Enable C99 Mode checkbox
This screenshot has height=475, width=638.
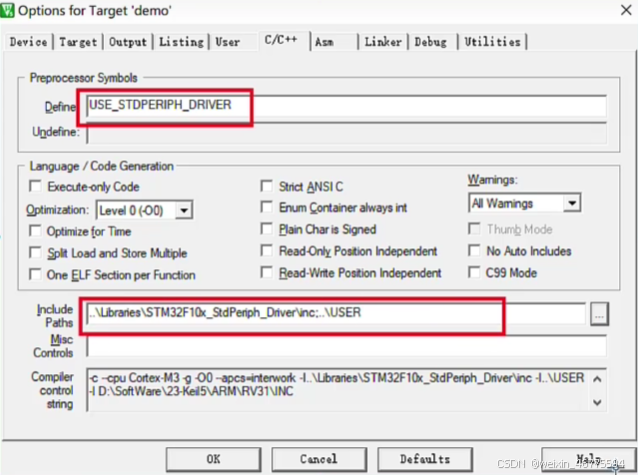[x=474, y=272]
